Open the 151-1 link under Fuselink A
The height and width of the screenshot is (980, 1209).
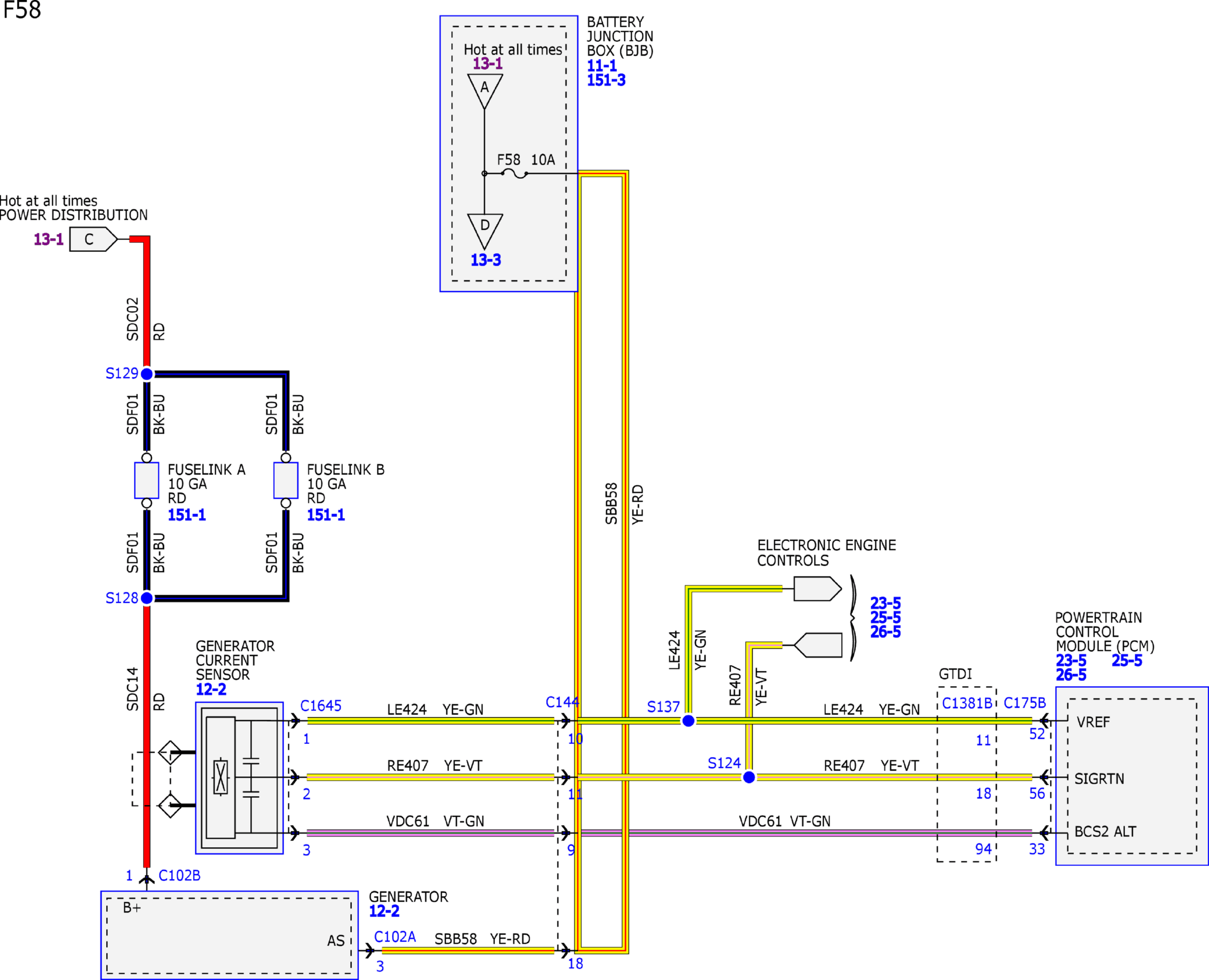[x=187, y=515]
